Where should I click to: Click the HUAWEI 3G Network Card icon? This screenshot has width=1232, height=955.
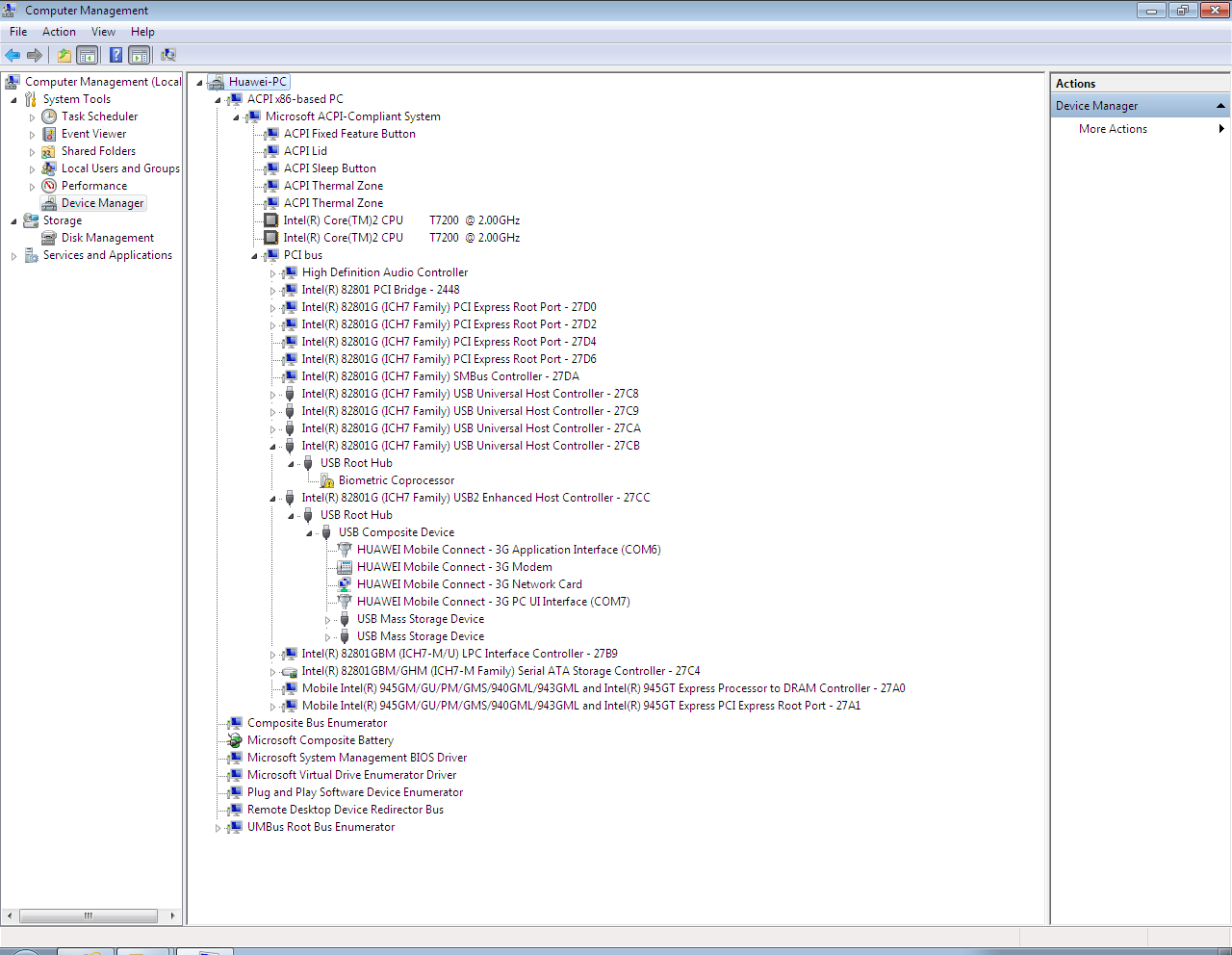[345, 584]
